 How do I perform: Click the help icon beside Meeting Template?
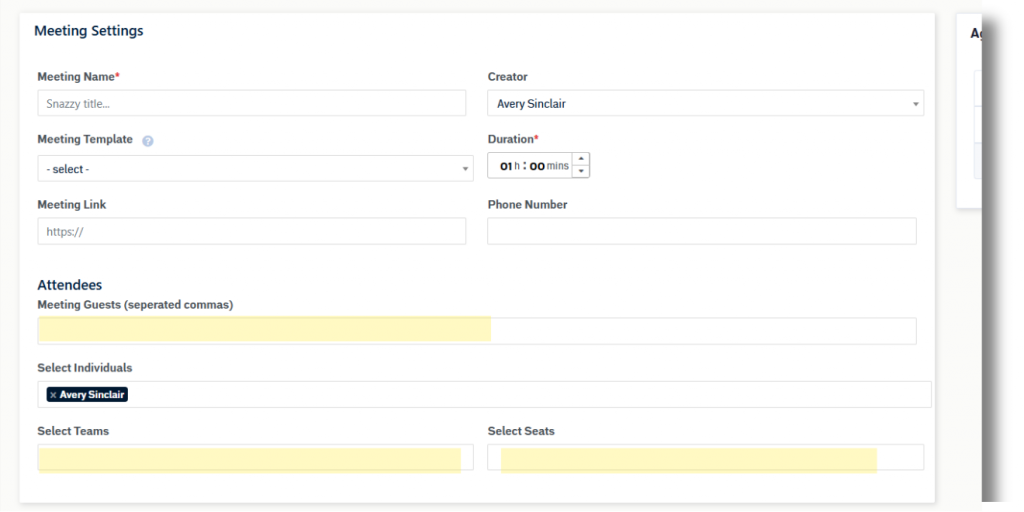[x=148, y=141]
